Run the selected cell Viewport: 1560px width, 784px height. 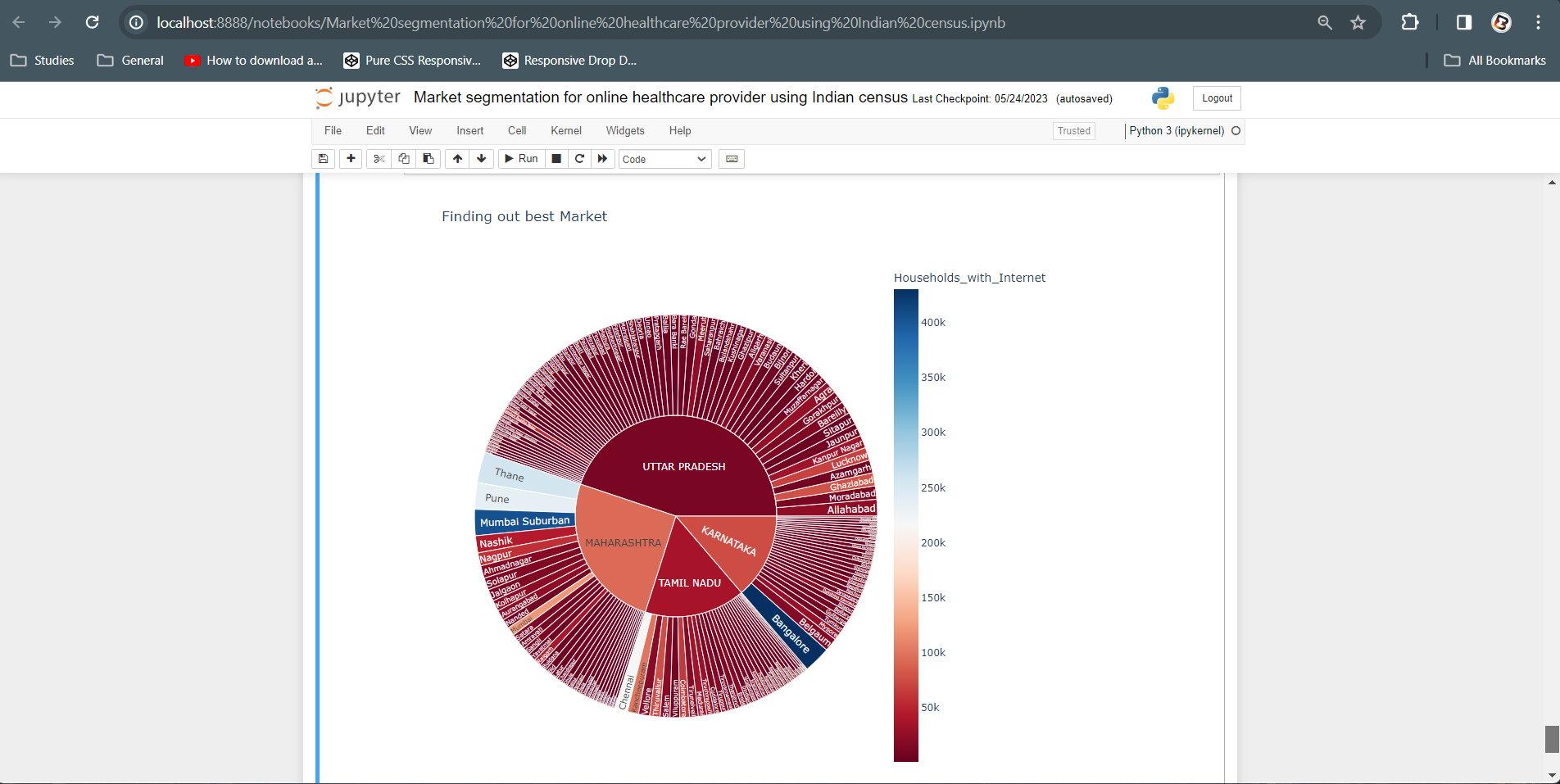pos(521,159)
